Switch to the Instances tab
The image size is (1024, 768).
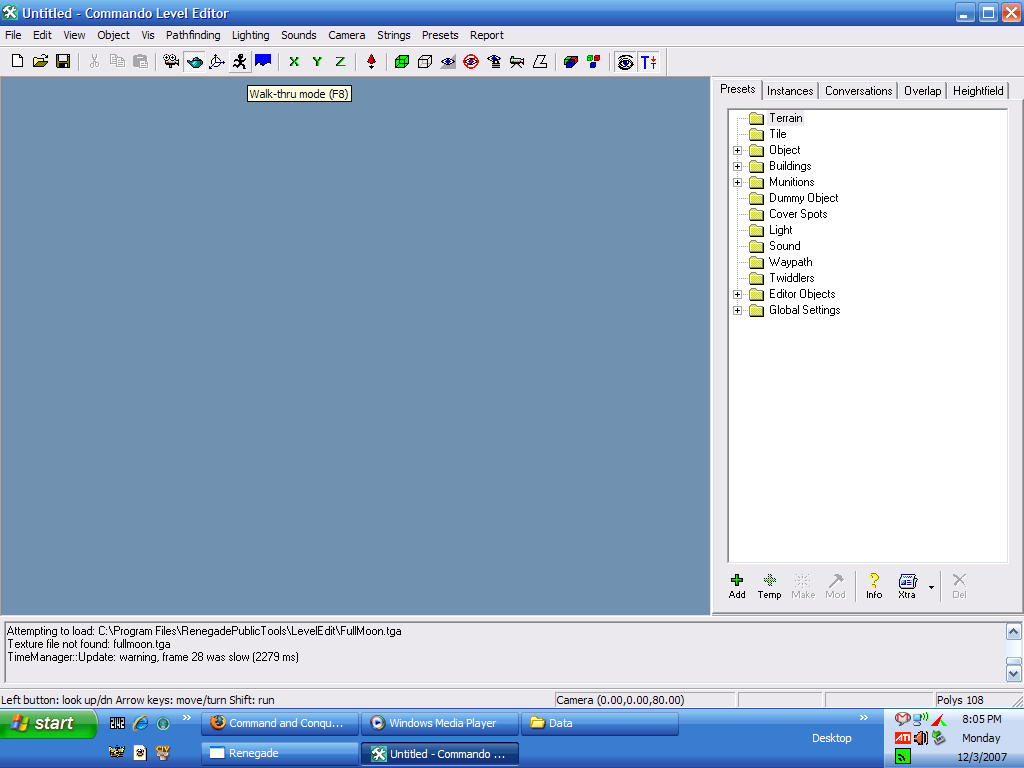pyautogui.click(x=790, y=91)
